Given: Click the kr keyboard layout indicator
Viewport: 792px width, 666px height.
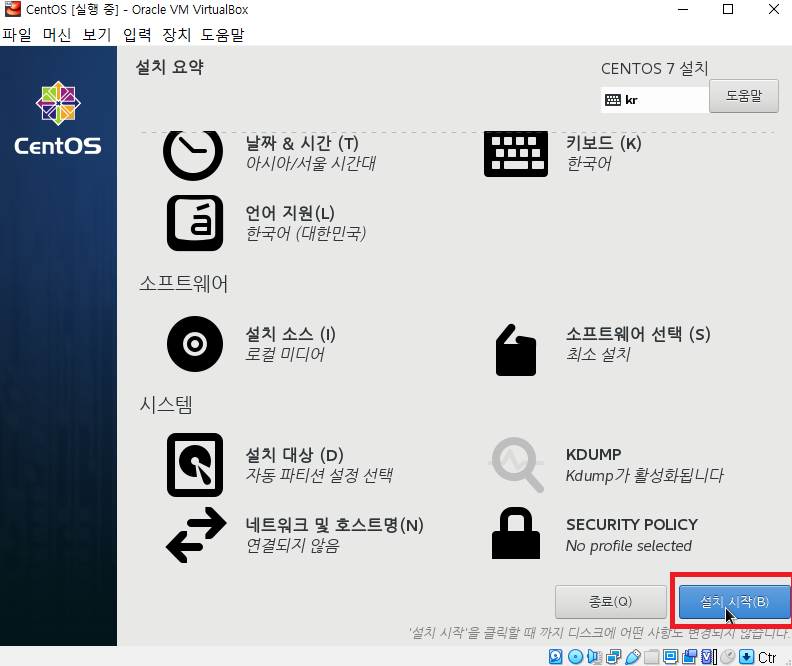Looking at the screenshot, I should [622, 100].
